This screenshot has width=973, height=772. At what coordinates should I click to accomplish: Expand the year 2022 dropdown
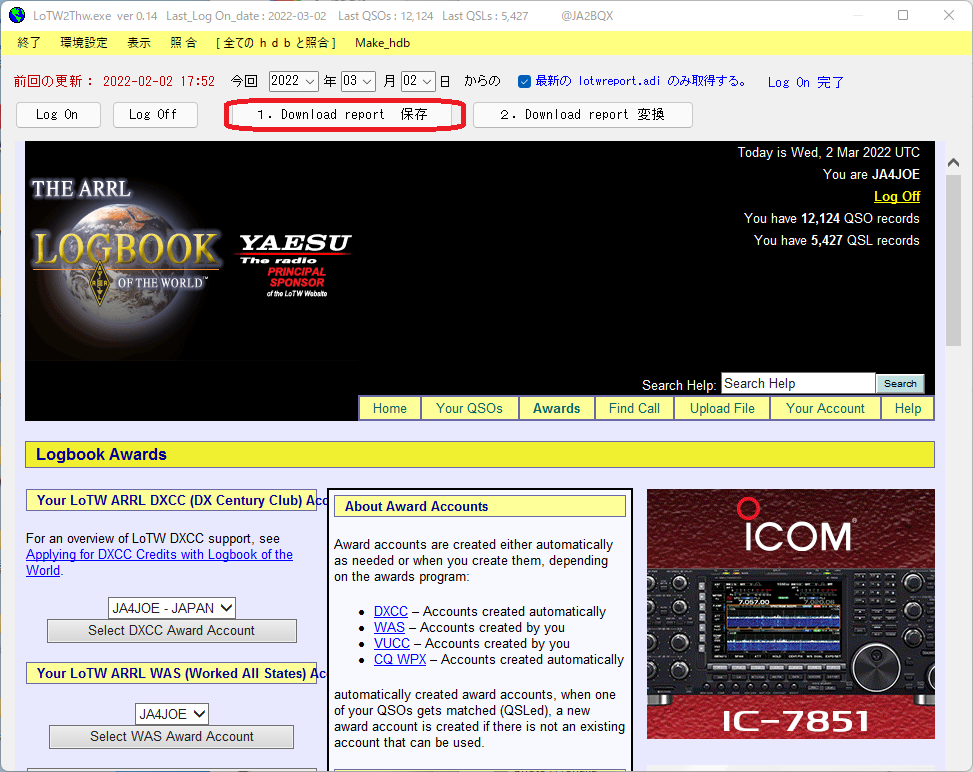[x=294, y=81]
